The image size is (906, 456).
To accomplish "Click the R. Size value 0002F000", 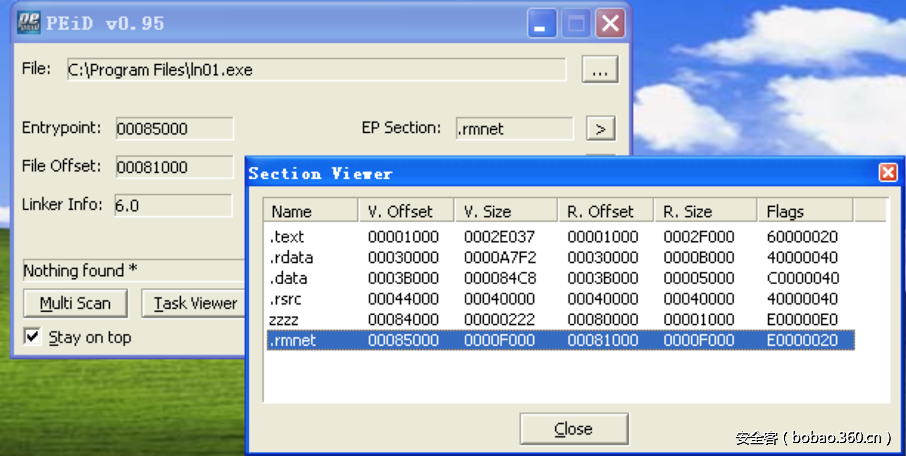I will coord(699,236).
